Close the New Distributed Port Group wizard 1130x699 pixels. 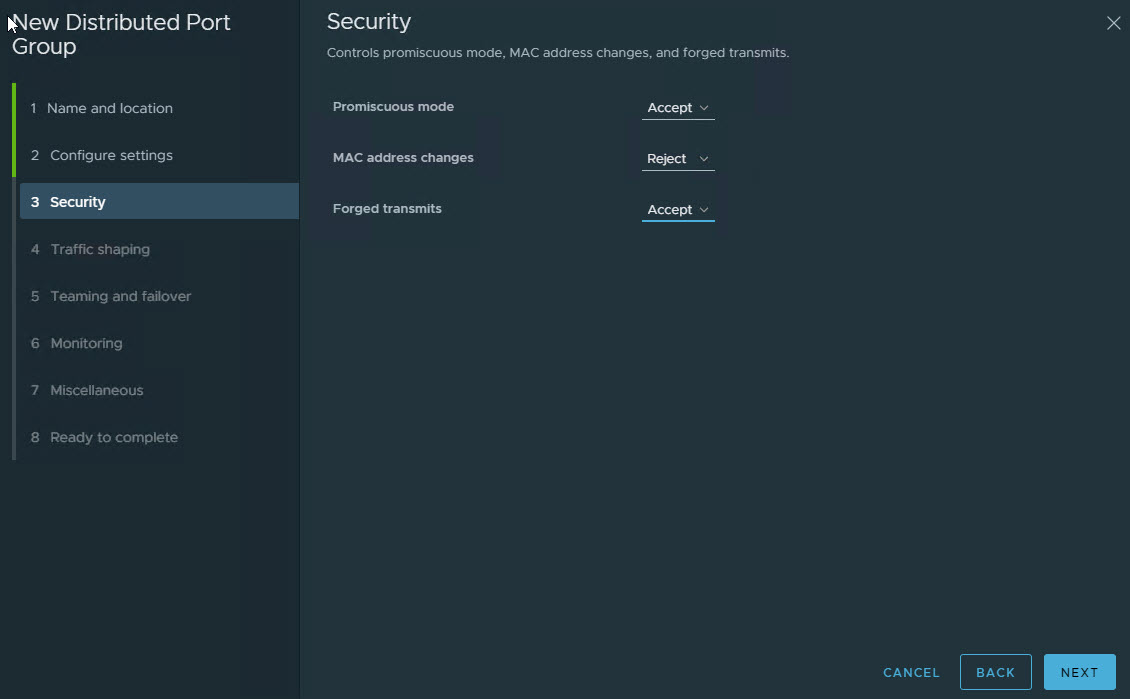coord(1113,23)
